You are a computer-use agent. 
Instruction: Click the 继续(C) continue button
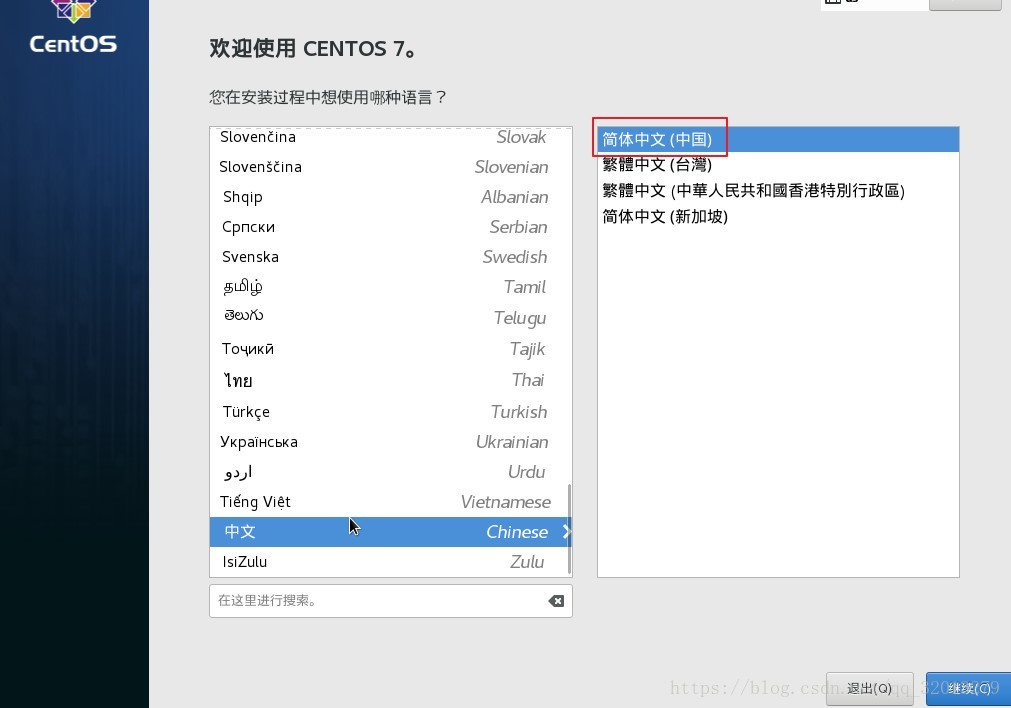click(x=968, y=689)
